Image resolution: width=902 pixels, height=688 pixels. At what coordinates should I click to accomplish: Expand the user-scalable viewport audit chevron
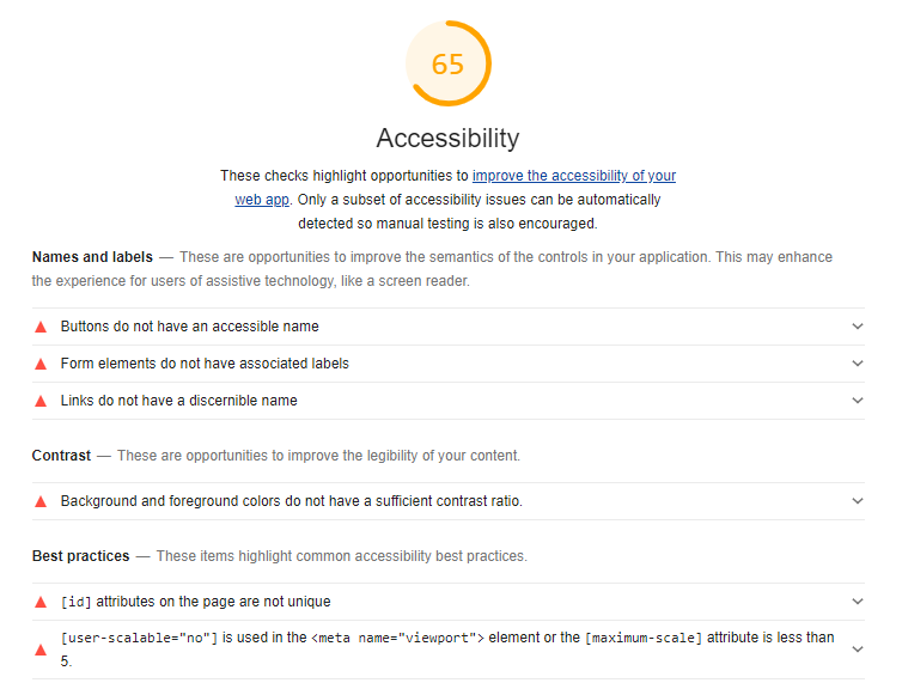[857, 649]
